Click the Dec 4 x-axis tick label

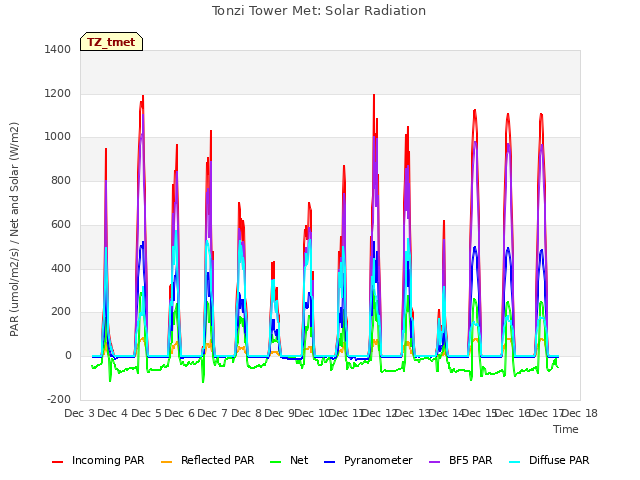pos(113,413)
